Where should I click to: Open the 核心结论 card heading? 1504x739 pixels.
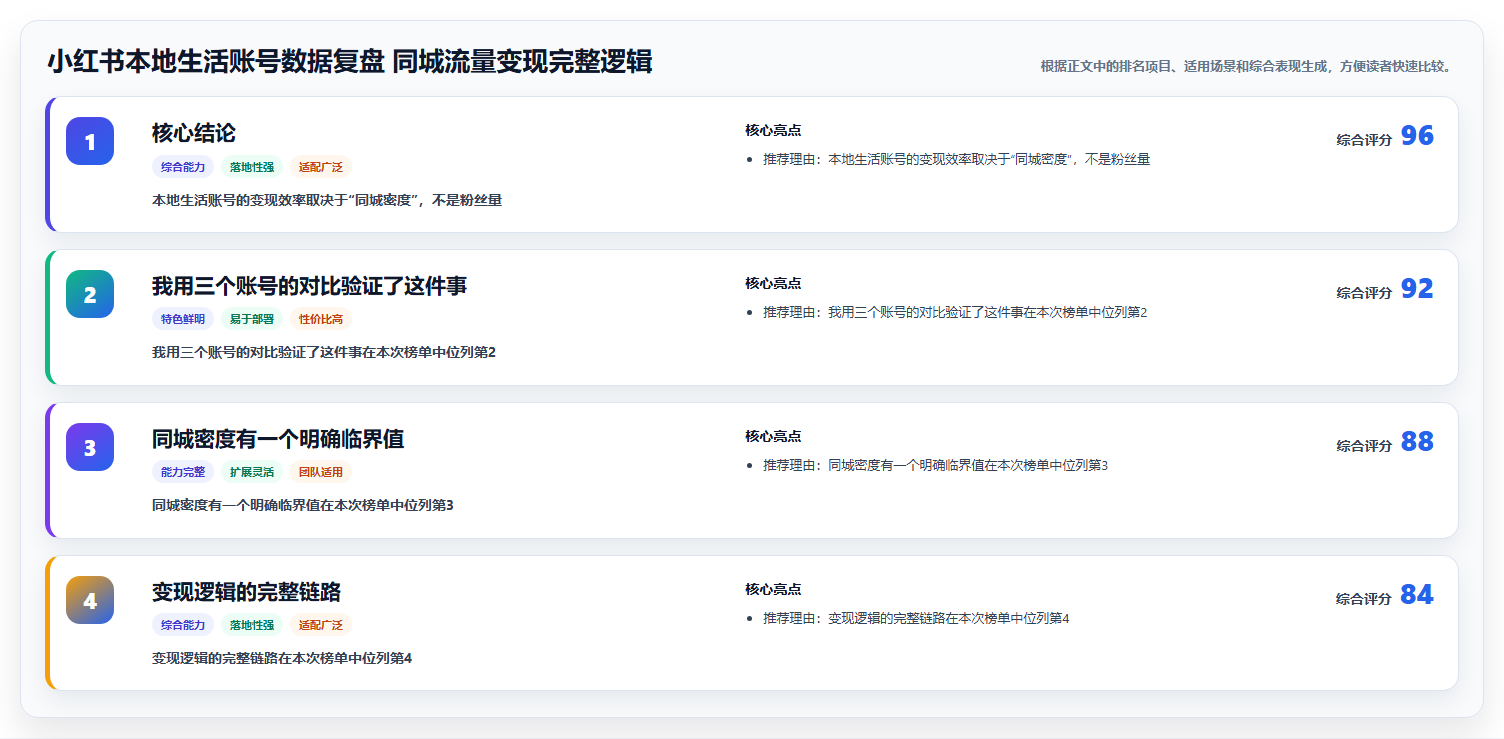click(x=194, y=133)
